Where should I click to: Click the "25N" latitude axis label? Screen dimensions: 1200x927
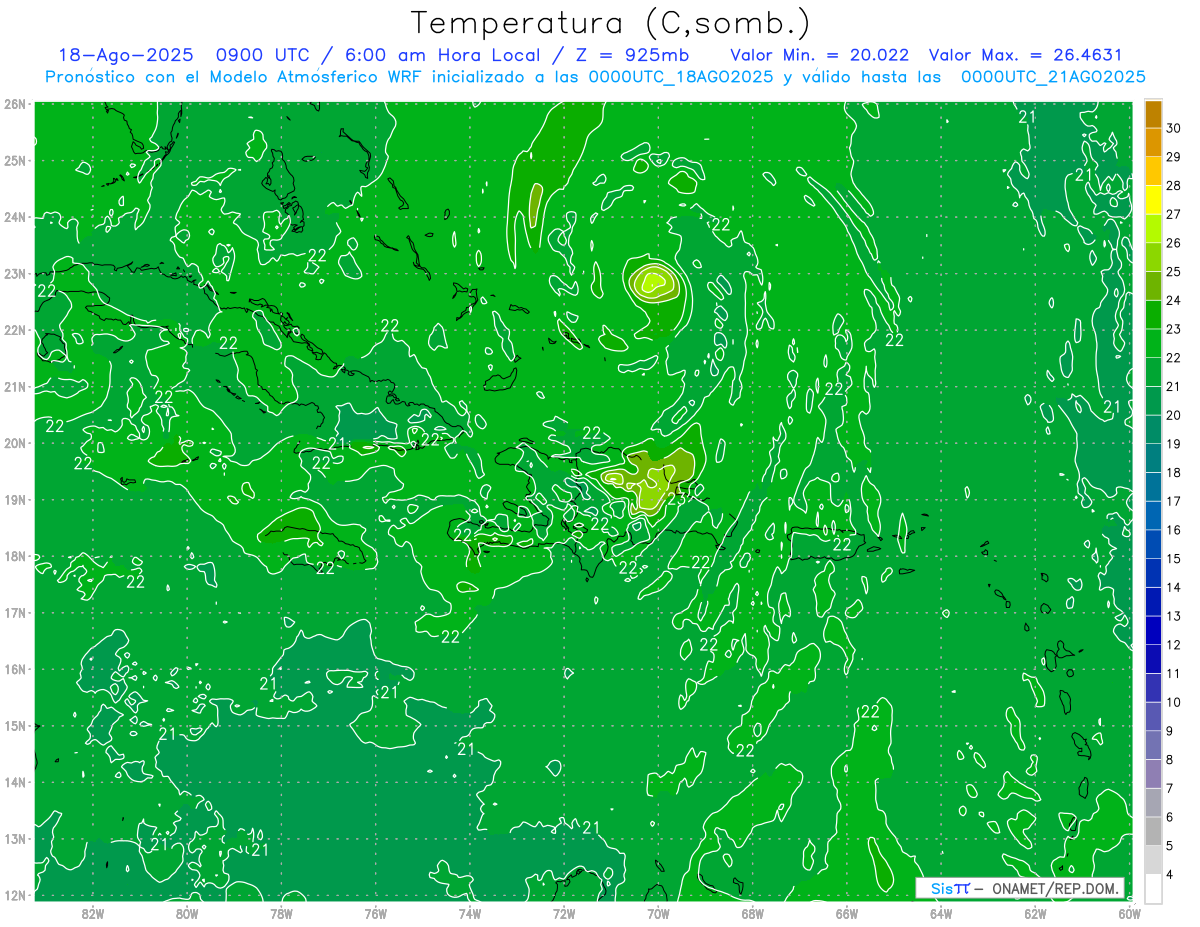click(x=15, y=160)
